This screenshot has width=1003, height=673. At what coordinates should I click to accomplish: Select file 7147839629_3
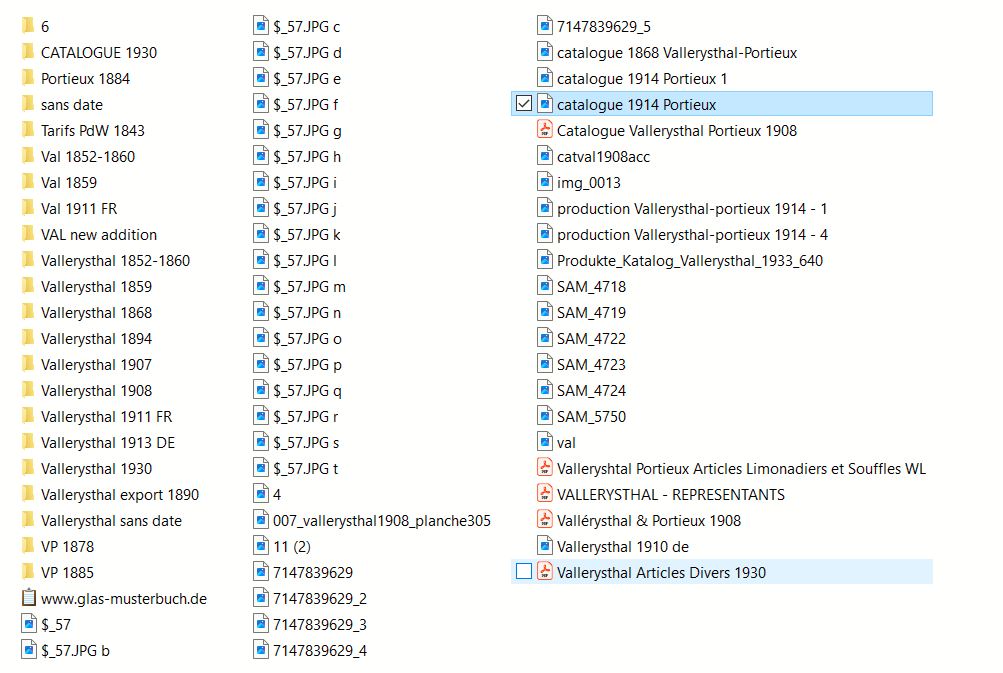coord(310,624)
